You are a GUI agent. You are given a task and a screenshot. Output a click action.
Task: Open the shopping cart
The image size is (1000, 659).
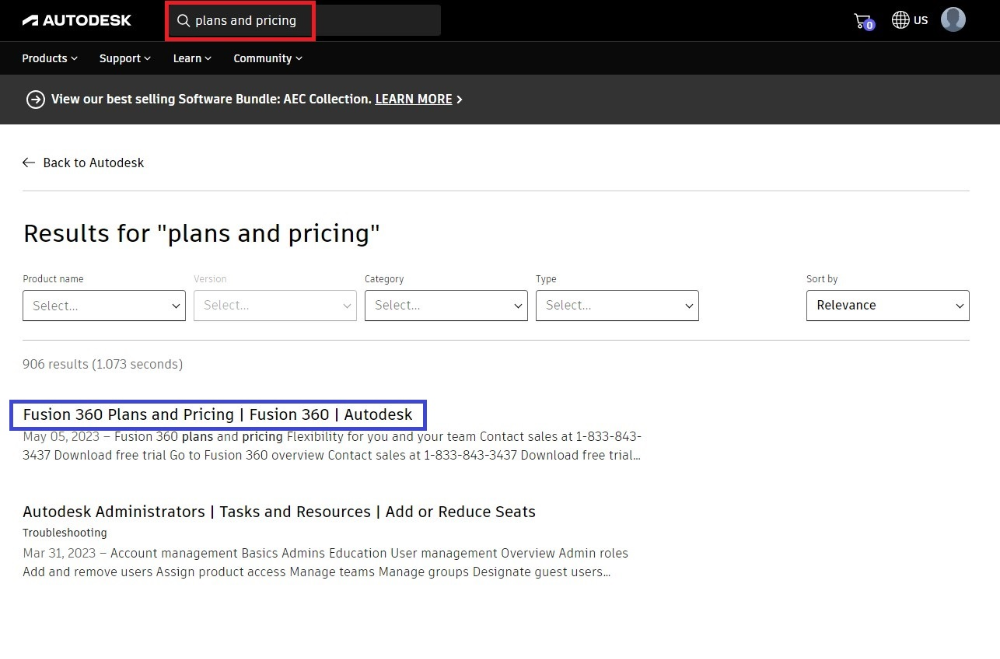coord(864,21)
